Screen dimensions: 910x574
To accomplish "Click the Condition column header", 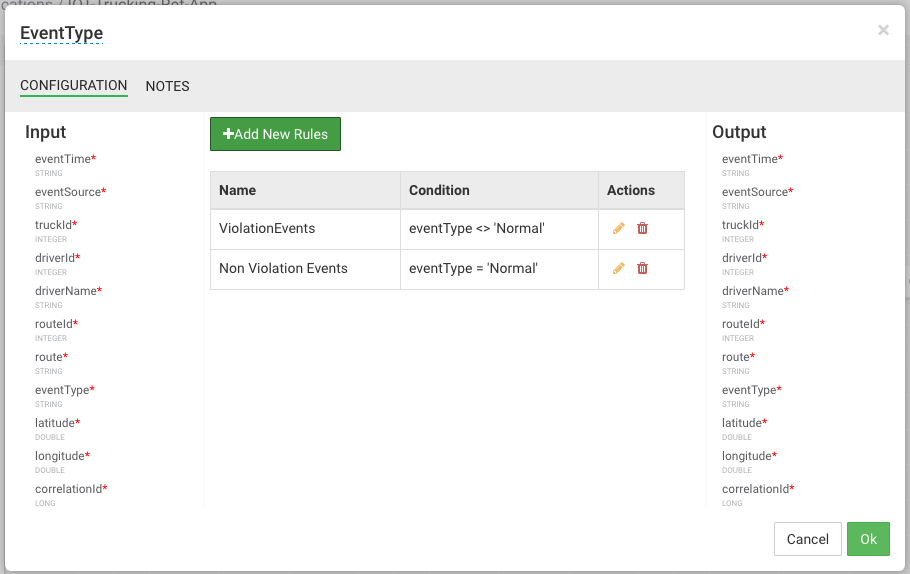I will point(439,190).
